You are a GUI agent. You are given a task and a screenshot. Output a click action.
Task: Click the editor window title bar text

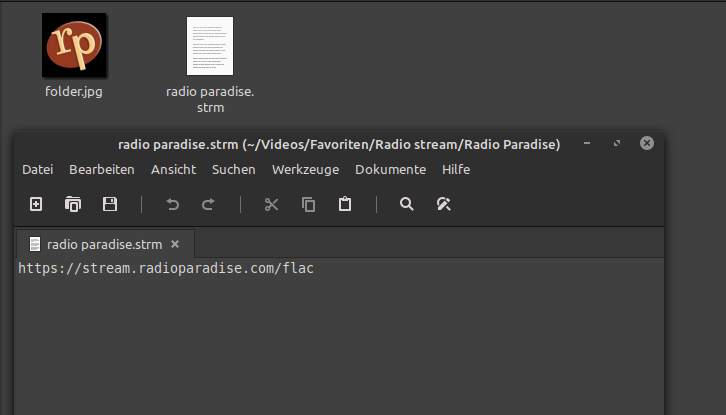(x=339, y=145)
